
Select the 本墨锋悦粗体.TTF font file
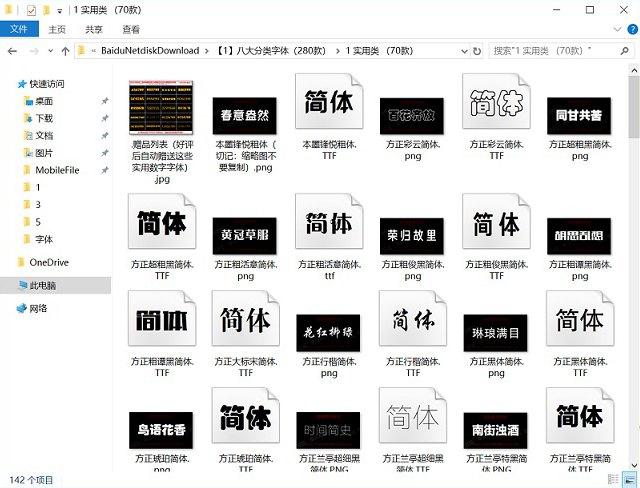pyautogui.click(x=329, y=101)
